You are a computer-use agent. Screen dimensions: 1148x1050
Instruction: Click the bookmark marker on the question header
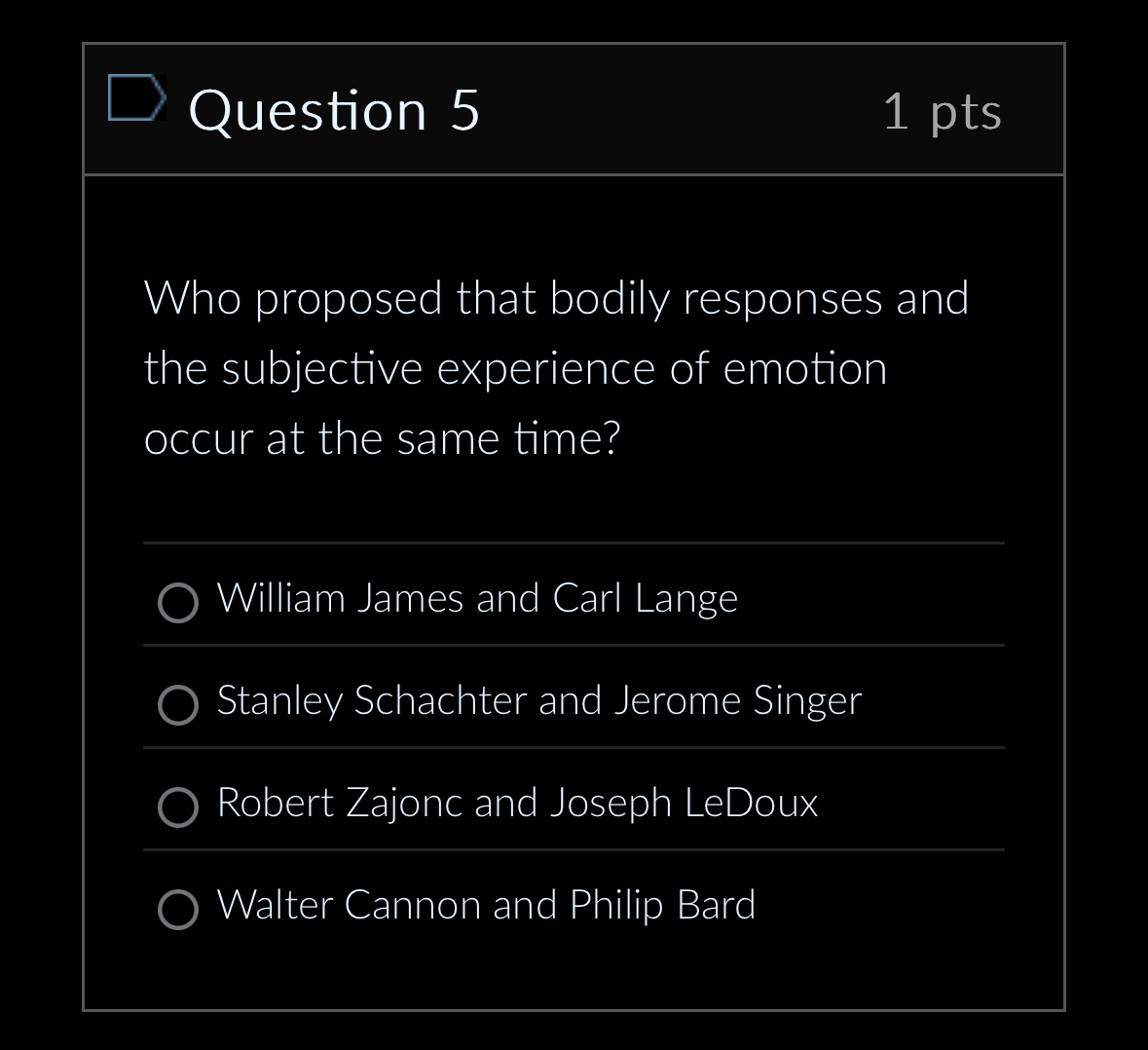click(x=136, y=97)
